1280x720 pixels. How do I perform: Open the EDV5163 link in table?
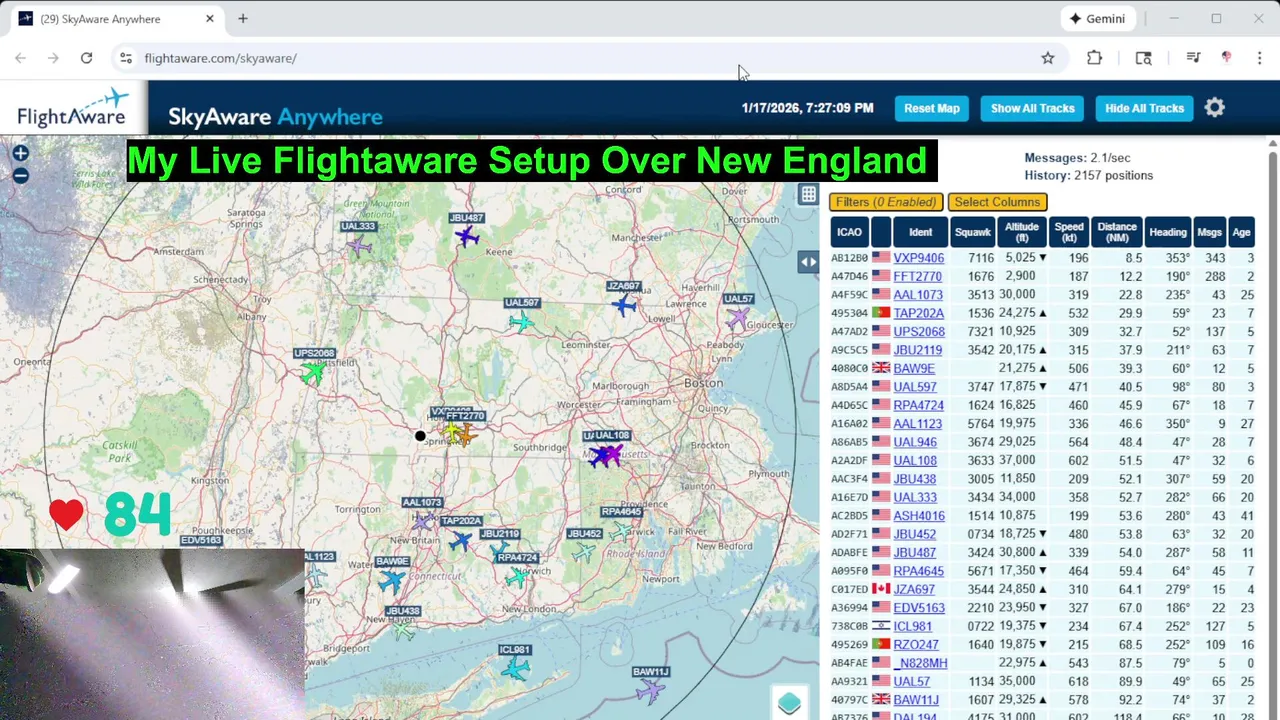coord(918,608)
